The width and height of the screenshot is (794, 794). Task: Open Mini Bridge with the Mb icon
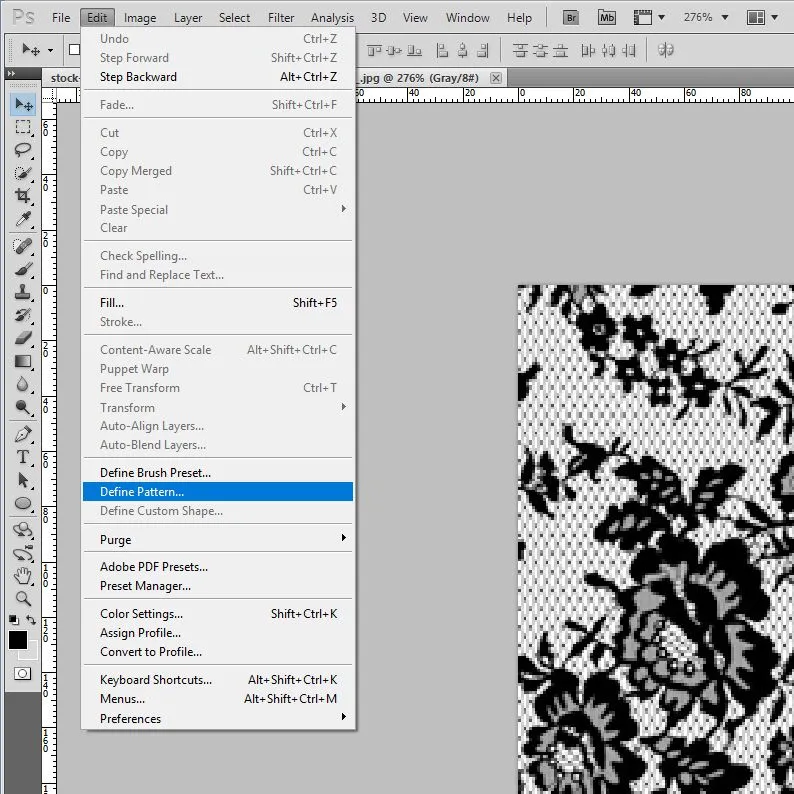pos(606,17)
